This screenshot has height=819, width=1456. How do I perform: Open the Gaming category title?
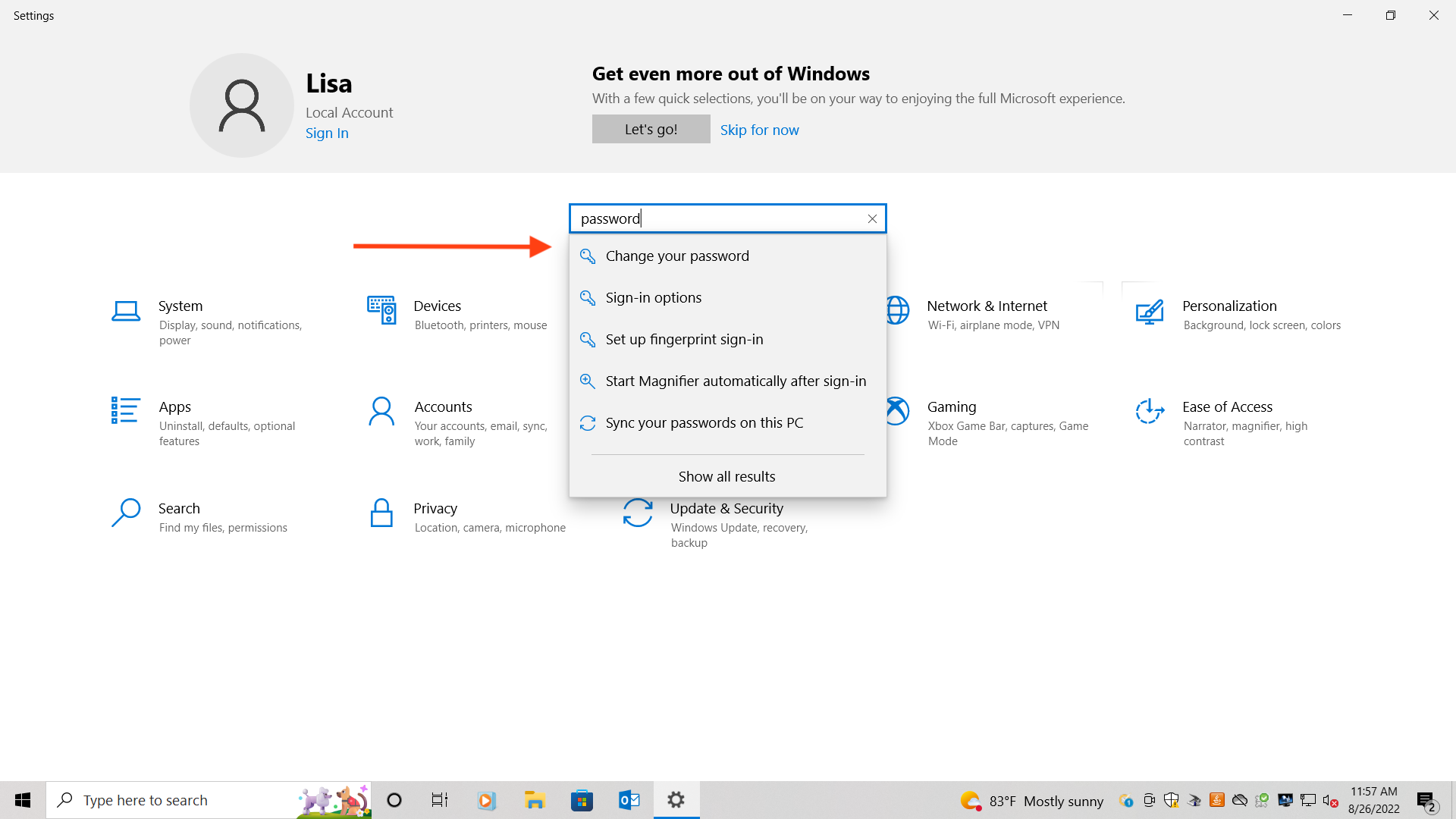952,407
